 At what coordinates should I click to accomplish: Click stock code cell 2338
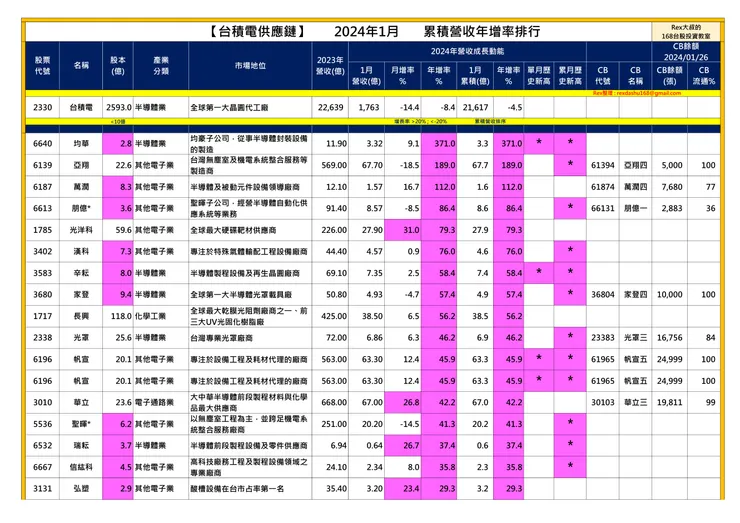[x=42, y=337]
